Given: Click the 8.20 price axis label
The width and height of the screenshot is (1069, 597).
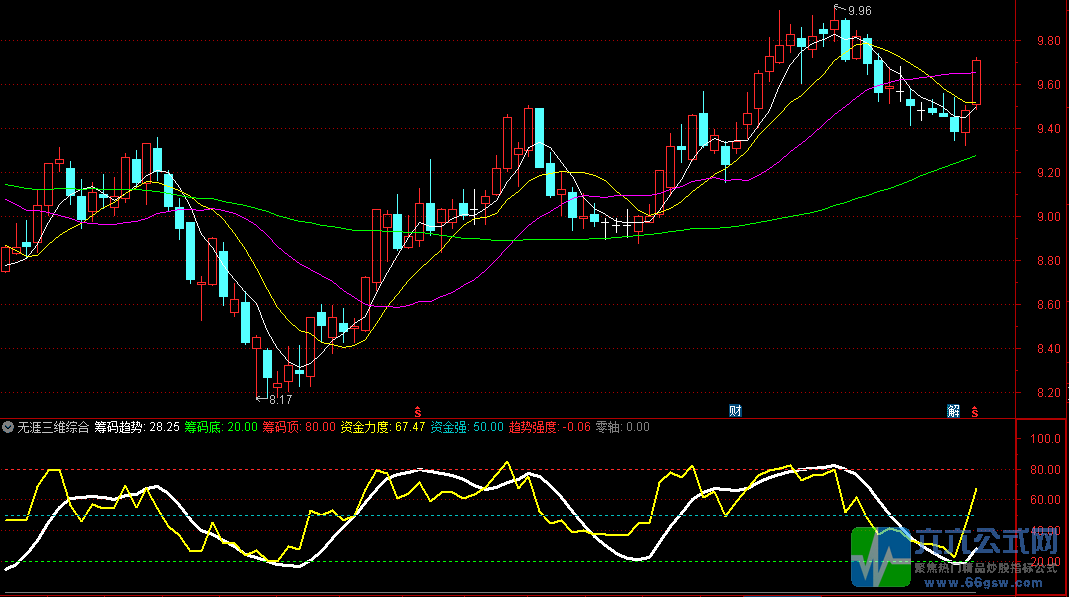Looking at the screenshot, I should tap(1049, 393).
